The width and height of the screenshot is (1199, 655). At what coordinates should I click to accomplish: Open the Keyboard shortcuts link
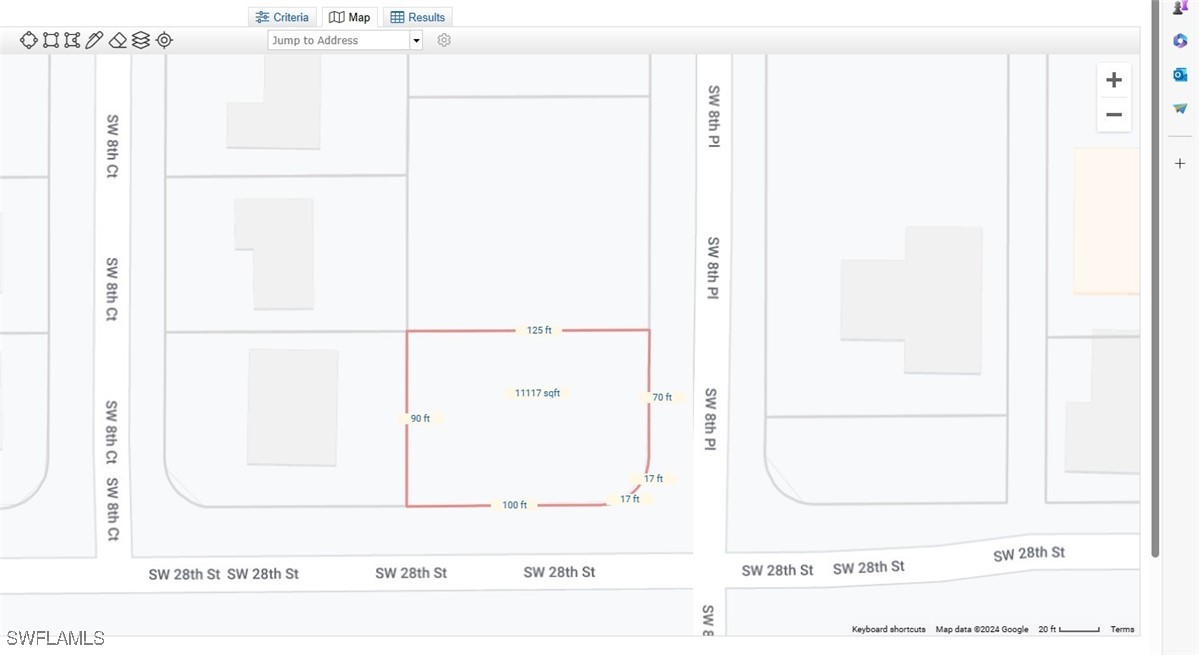pos(889,629)
